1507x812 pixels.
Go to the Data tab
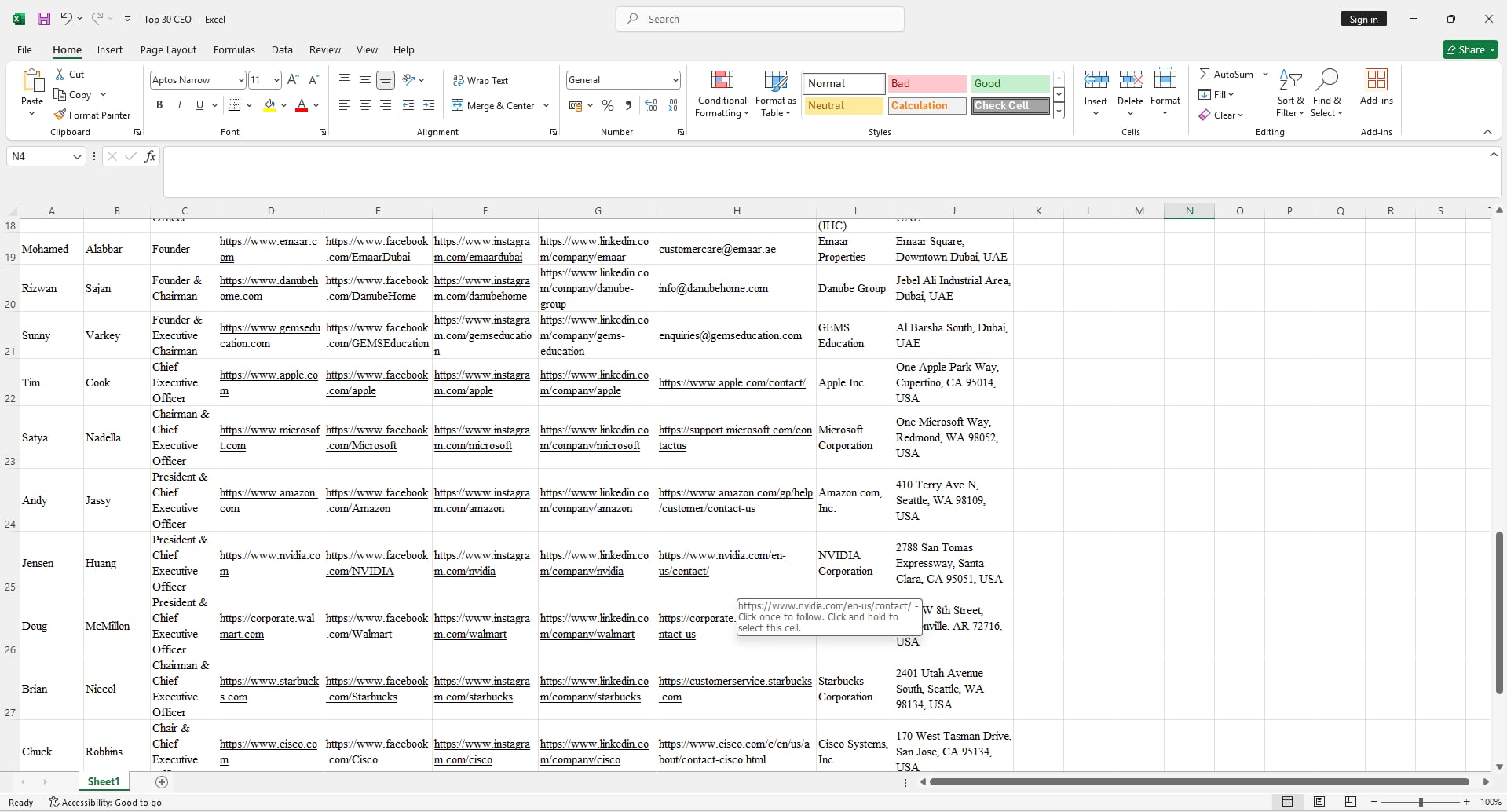pos(282,49)
